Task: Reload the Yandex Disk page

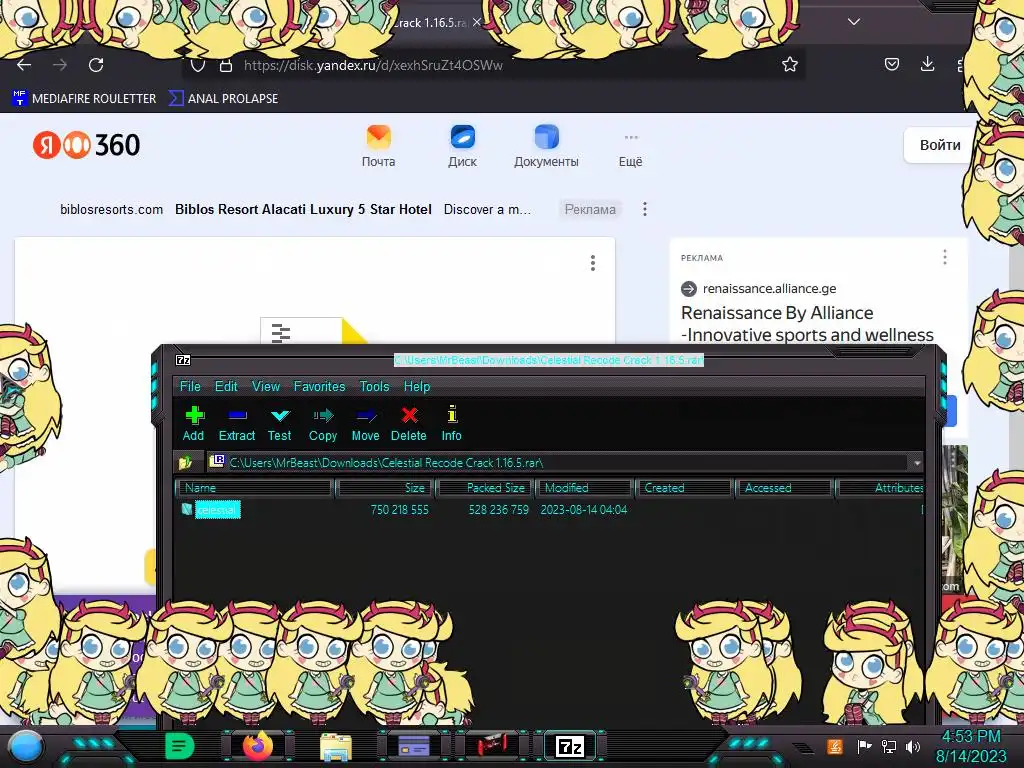Action: coord(96,65)
